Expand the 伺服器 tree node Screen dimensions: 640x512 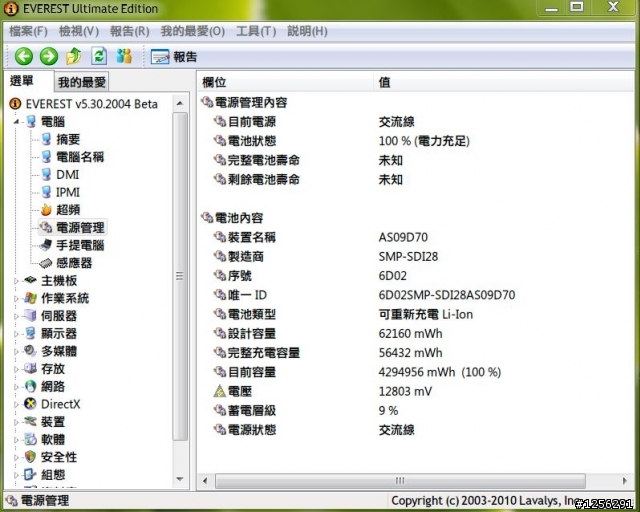point(16,316)
